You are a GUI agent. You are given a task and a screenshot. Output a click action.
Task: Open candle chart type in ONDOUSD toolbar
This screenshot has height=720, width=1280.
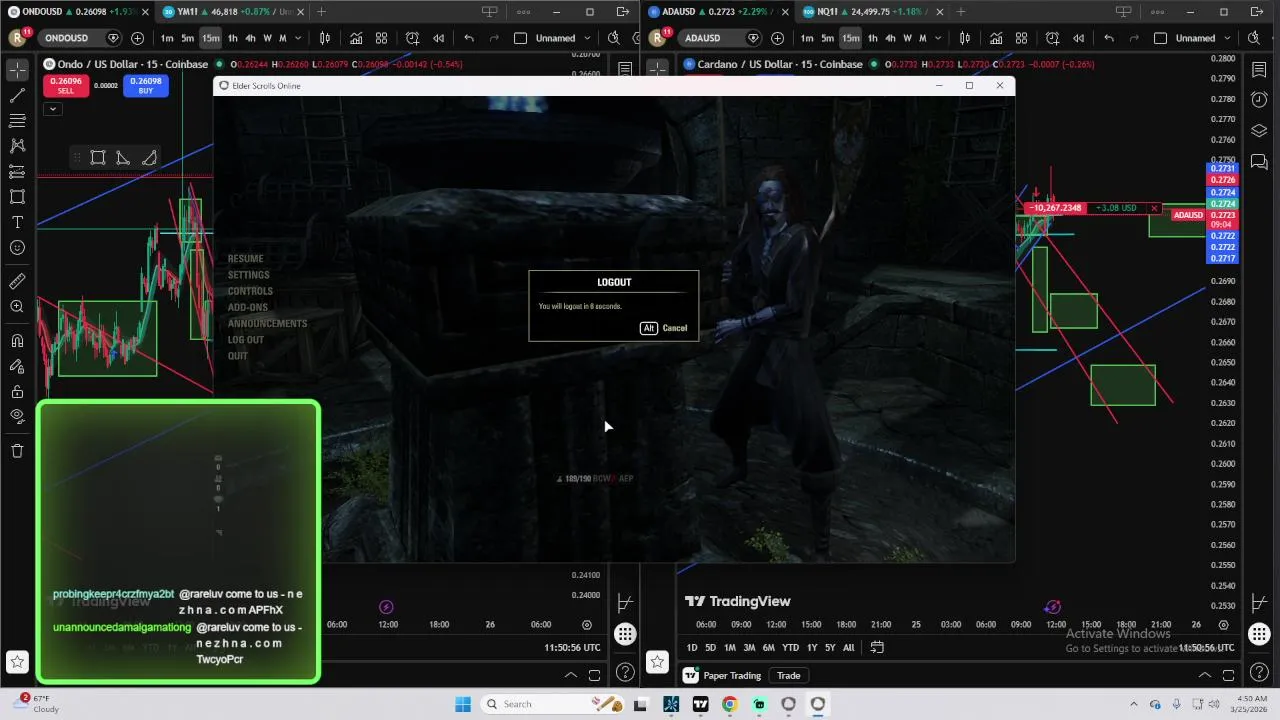[325, 38]
